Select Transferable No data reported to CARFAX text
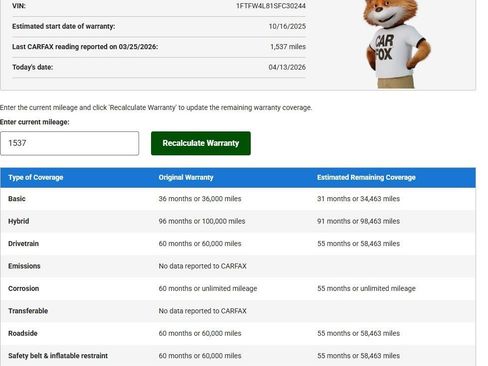Image resolution: width=488 pixels, height=366 pixels. coord(202,311)
